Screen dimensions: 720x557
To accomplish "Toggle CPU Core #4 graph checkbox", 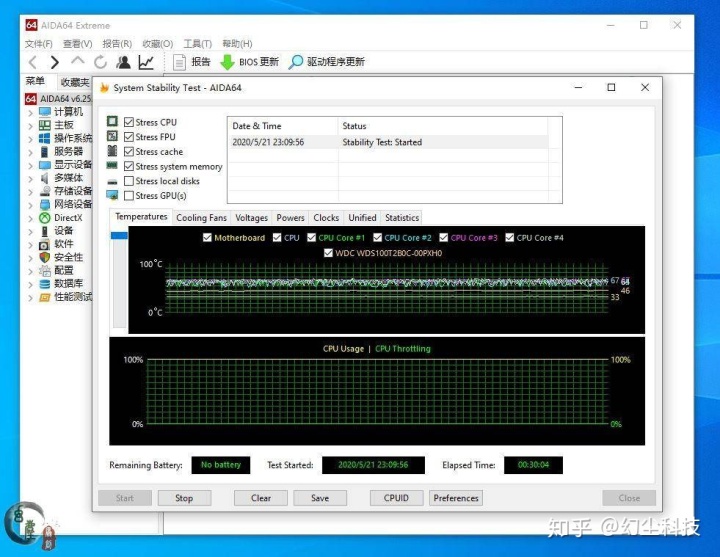I will [509, 237].
